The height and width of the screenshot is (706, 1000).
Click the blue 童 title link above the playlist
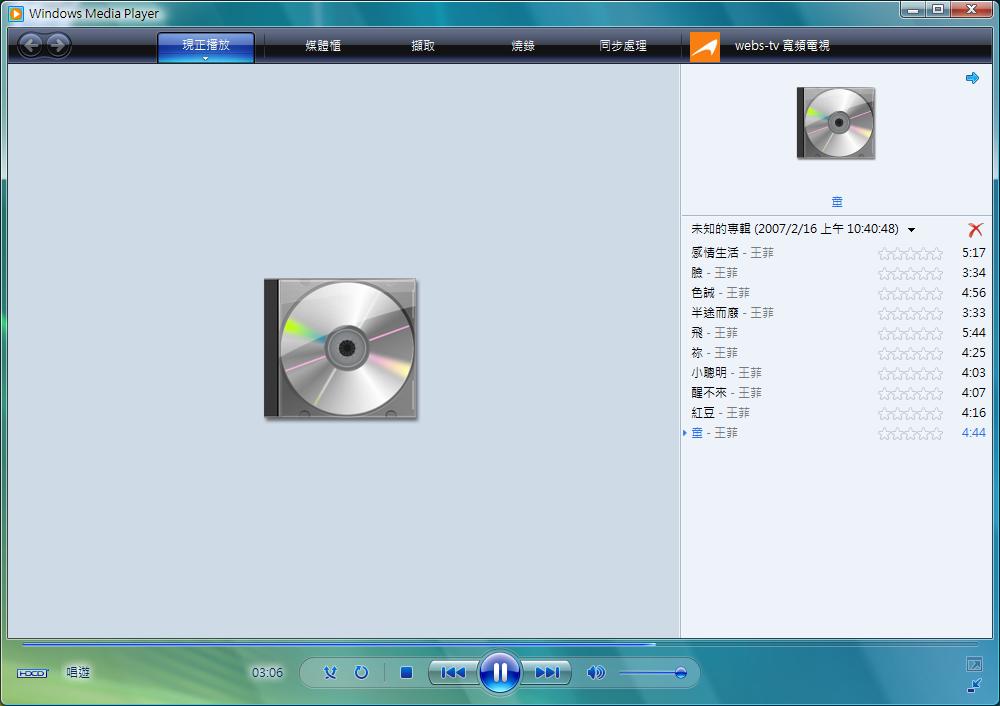(837, 202)
